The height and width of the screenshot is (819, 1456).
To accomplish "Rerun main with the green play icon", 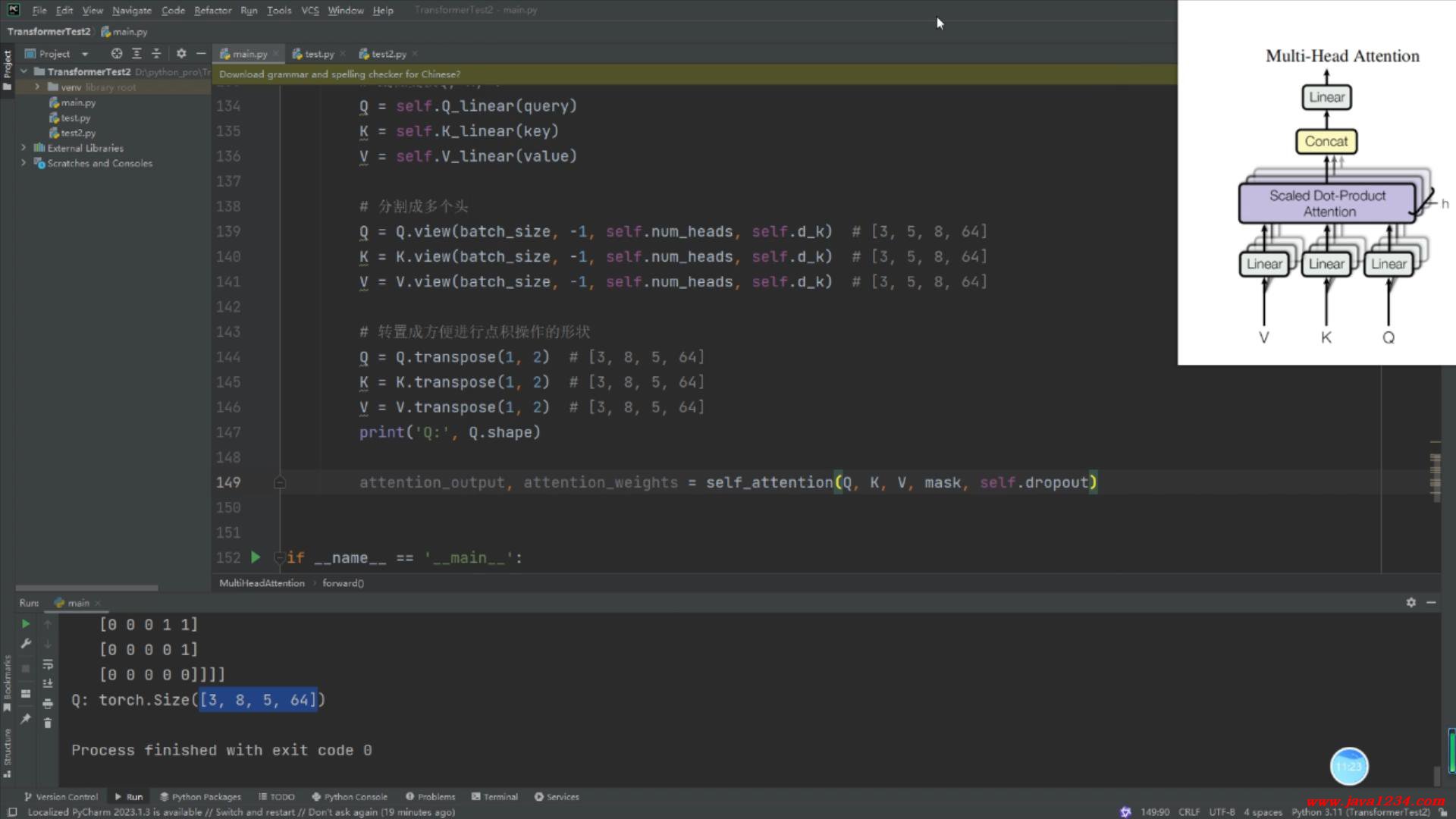I will 26,624.
